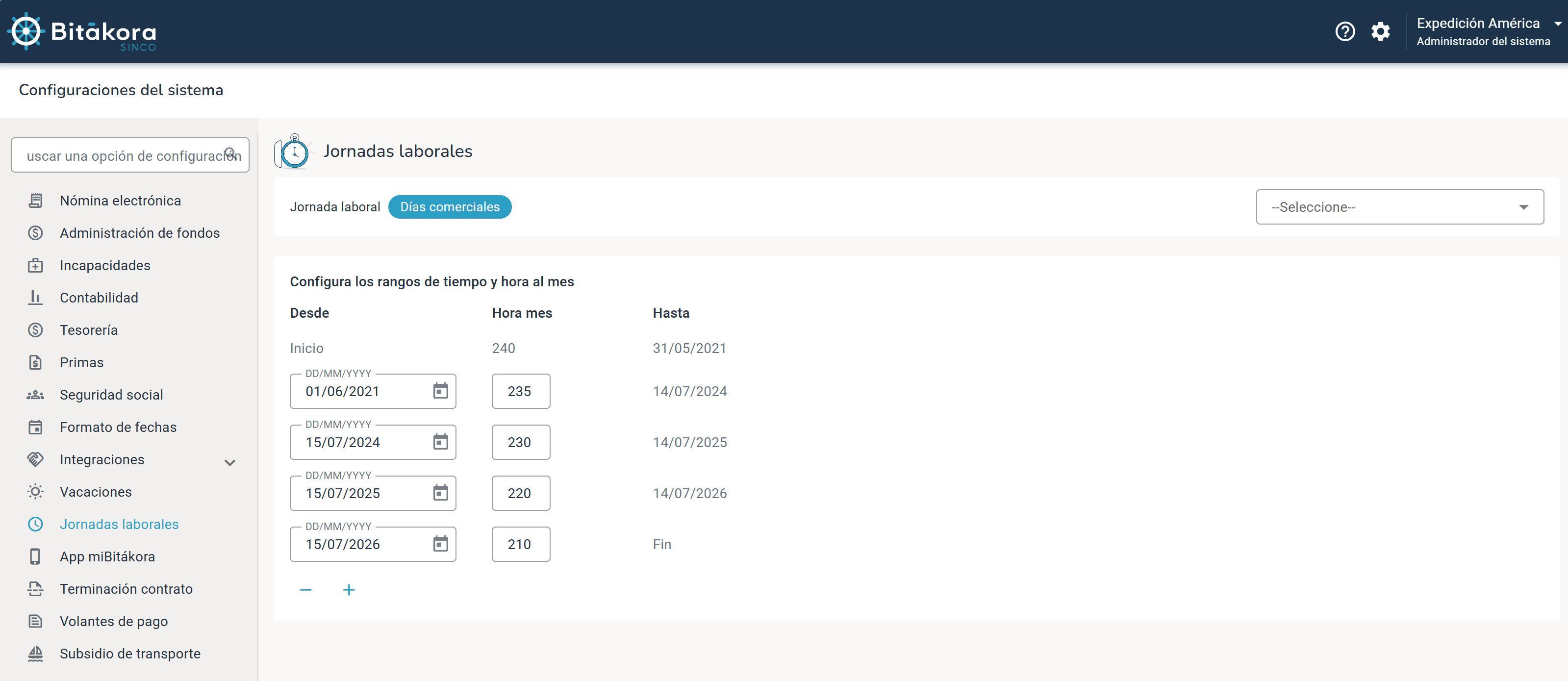The height and width of the screenshot is (681, 1568).
Task: Click the Vacaciones sun icon
Action: point(35,492)
